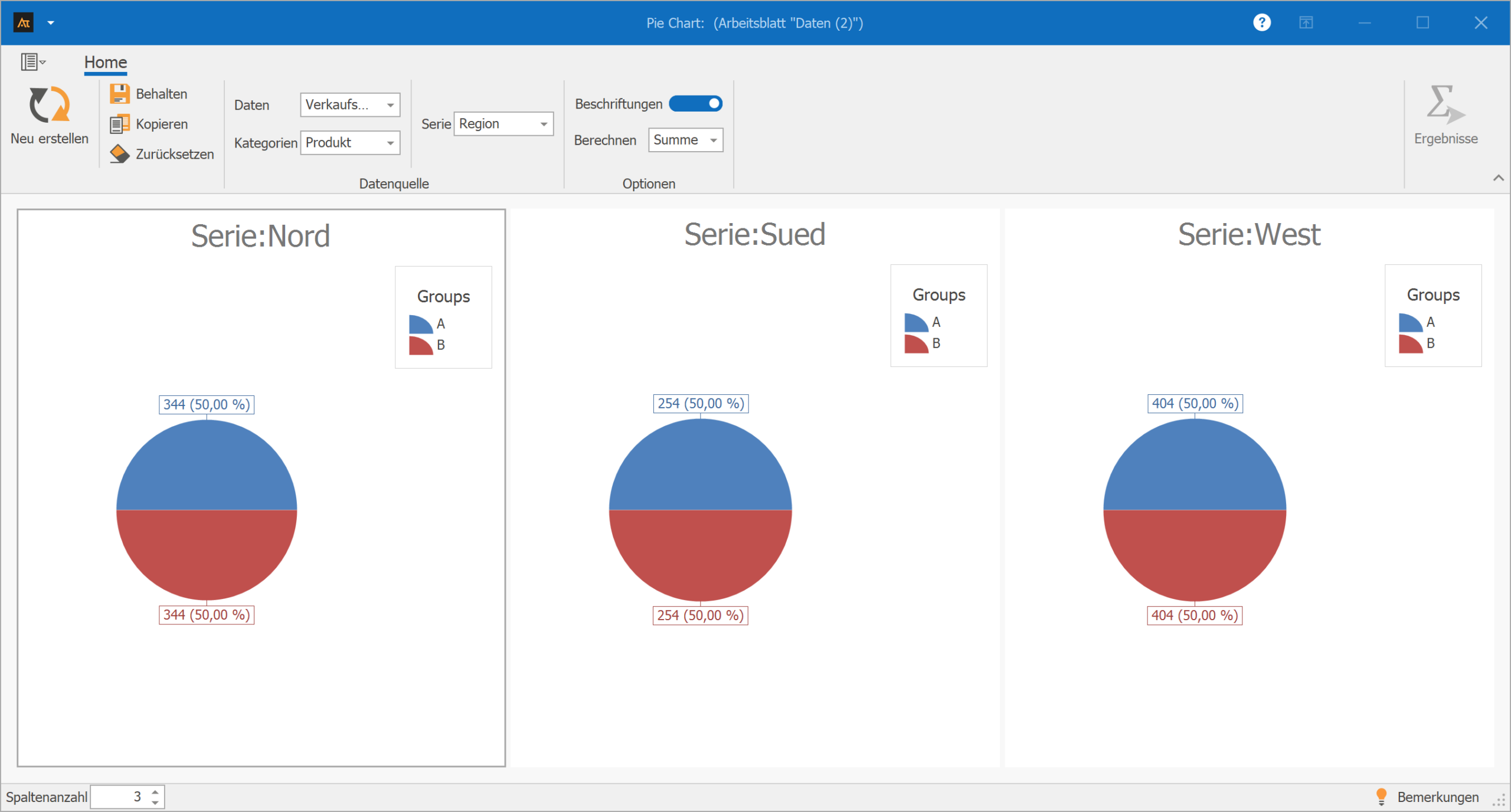This screenshot has height=812, width=1511.
Task: Increase Spaltenanzahl with the up arrow
Action: point(155,792)
